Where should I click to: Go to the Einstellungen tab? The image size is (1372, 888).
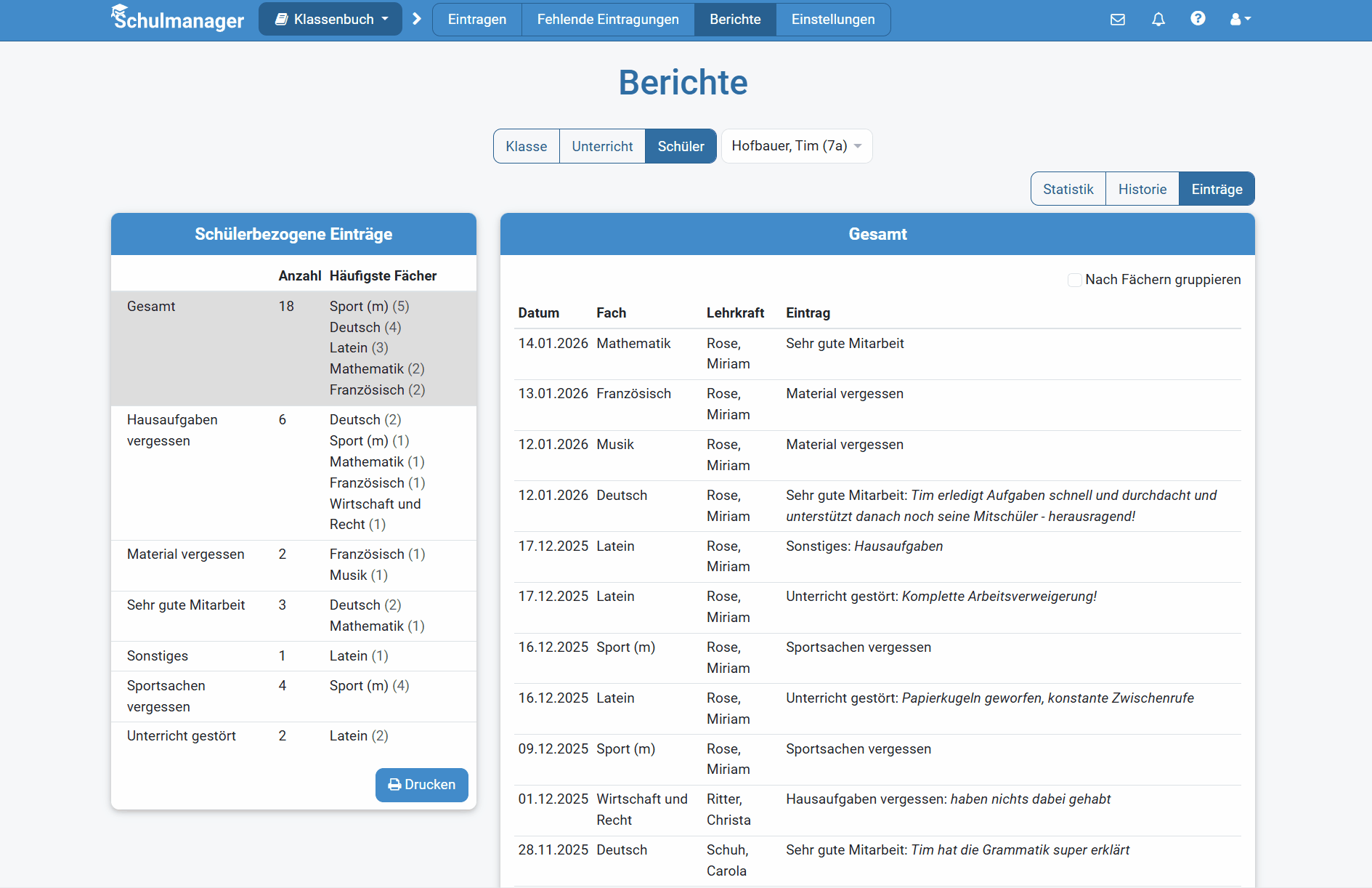[x=833, y=20]
